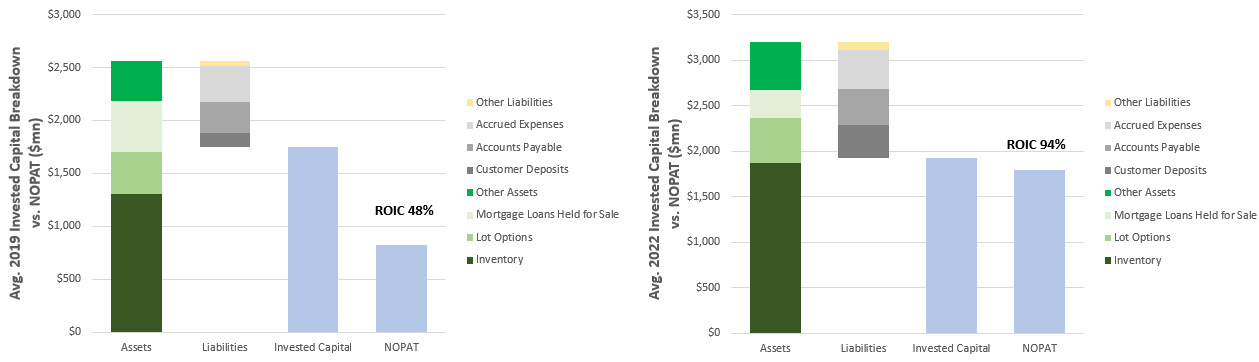Click Accrued Expenses legend text in 2022 chart
This screenshot has height=362, width=1259.
click(1157, 125)
